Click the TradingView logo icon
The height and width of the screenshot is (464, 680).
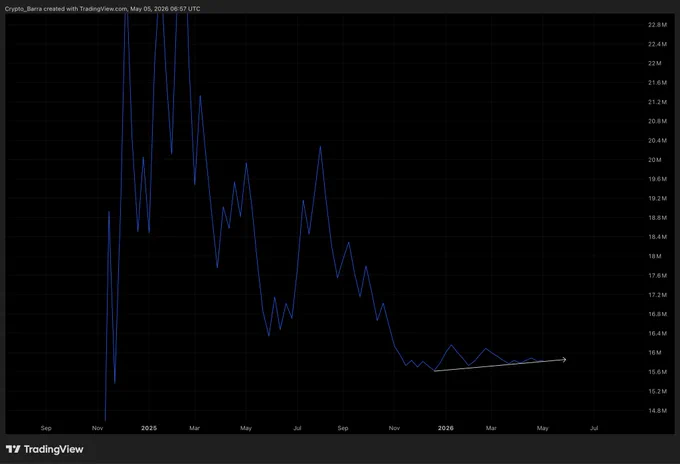[13, 449]
